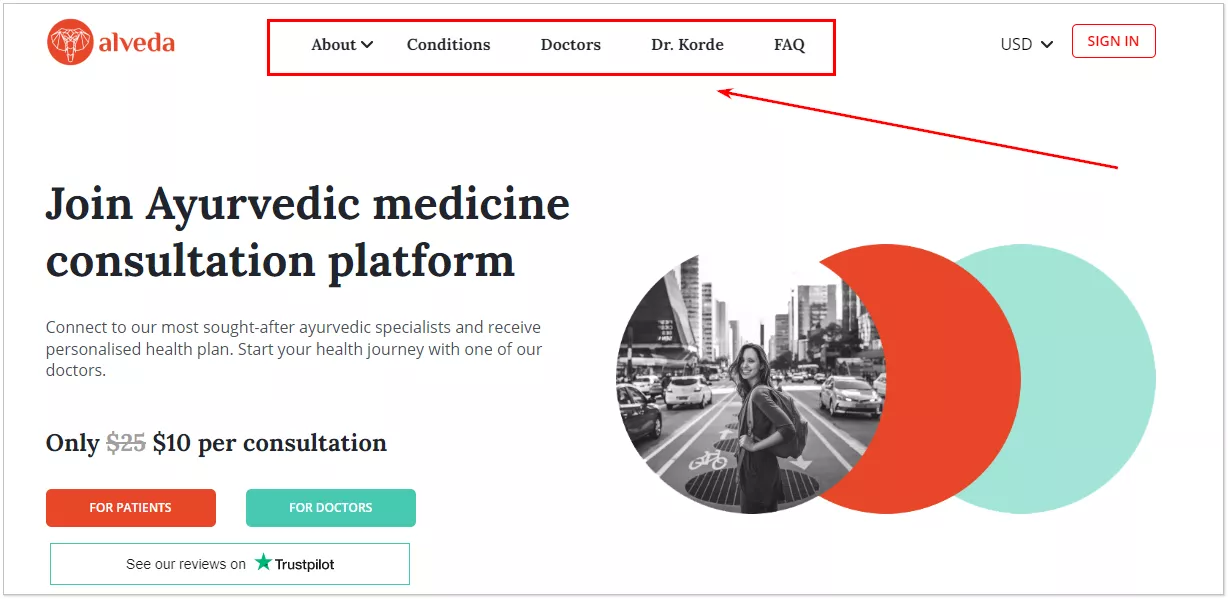Click the alveda elephant logo icon
Image resolution: width=1228 pixels, height=599 pixels.
click(70, 43)
